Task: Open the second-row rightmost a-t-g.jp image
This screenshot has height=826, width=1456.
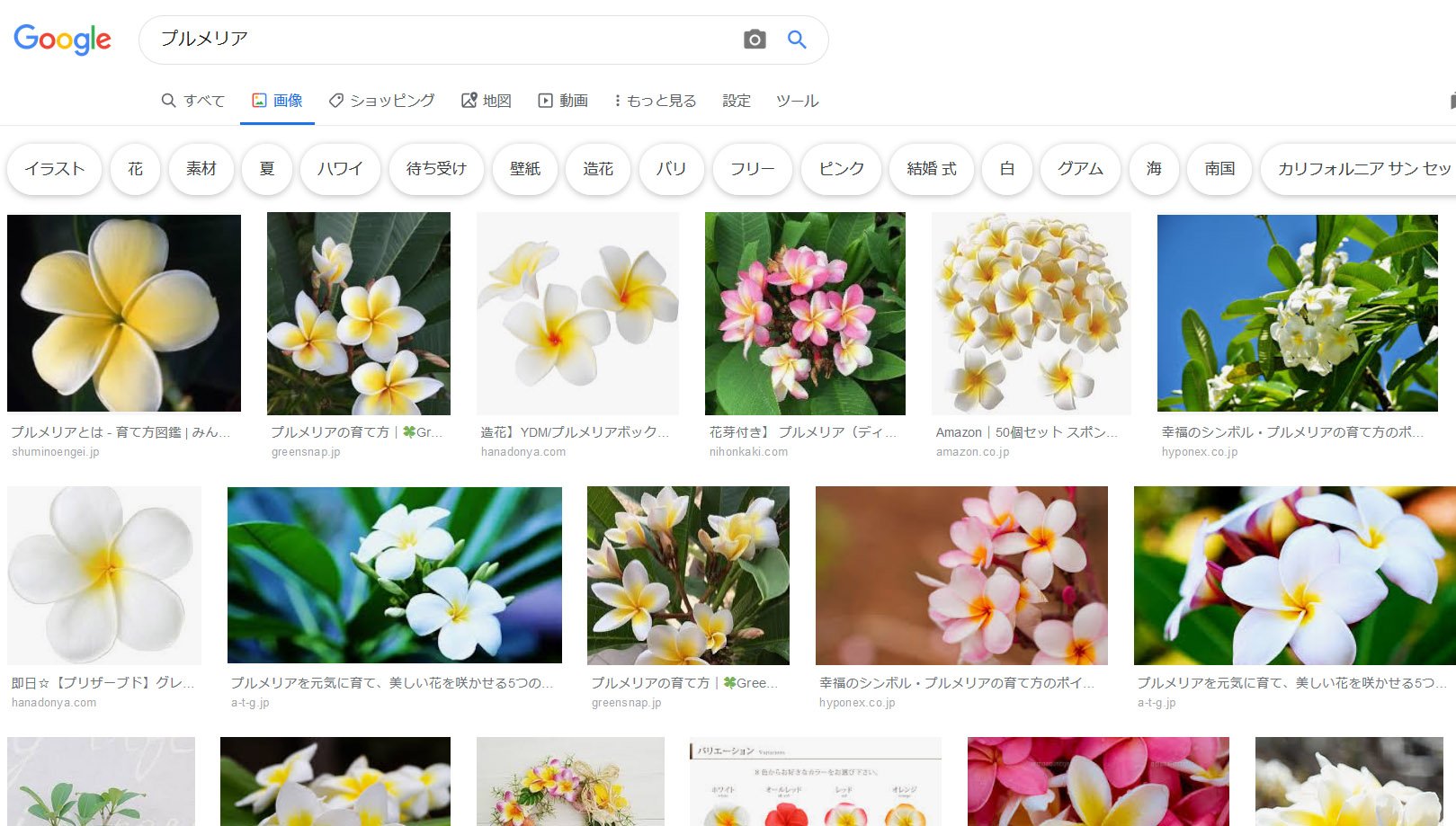Action: (x=1295, y=575)
